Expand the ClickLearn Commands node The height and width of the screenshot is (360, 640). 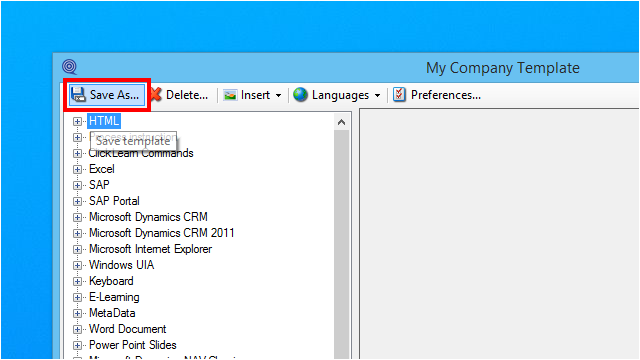77,153
